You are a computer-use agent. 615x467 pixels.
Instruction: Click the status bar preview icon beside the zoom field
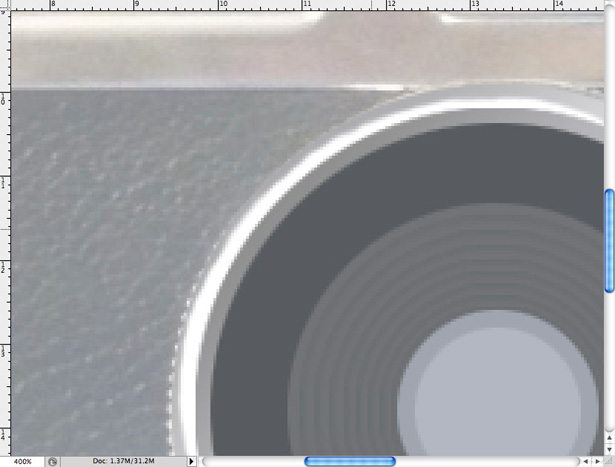tap(52, 462)
